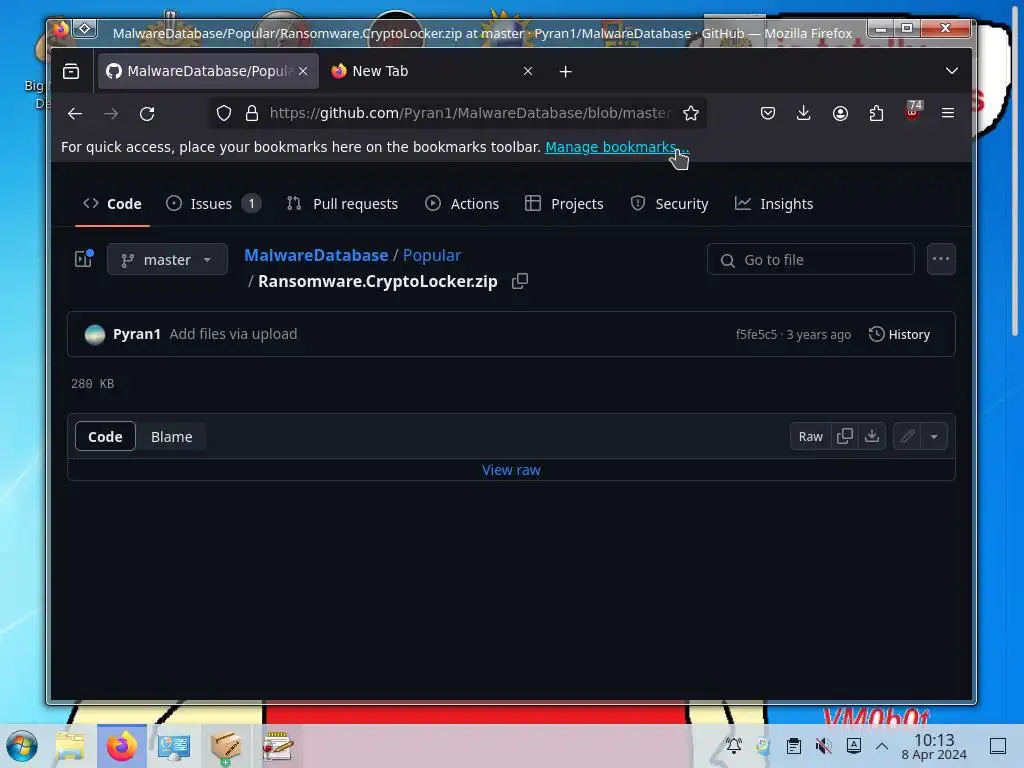
Task: Close the MalwareDatabase GitHub tab
Action: [x=303, y=71]
